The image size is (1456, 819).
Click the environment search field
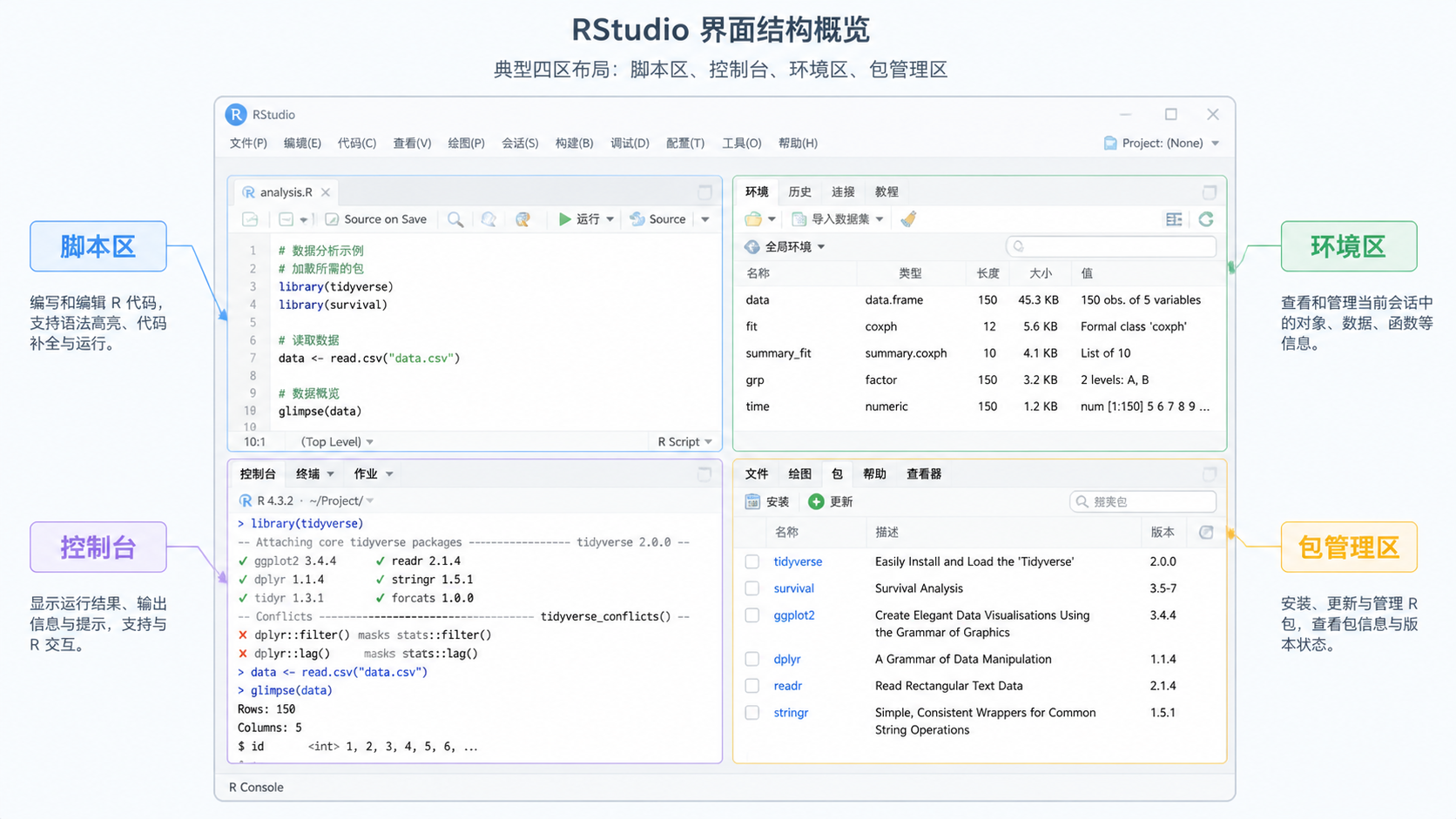coord(1111,247)
